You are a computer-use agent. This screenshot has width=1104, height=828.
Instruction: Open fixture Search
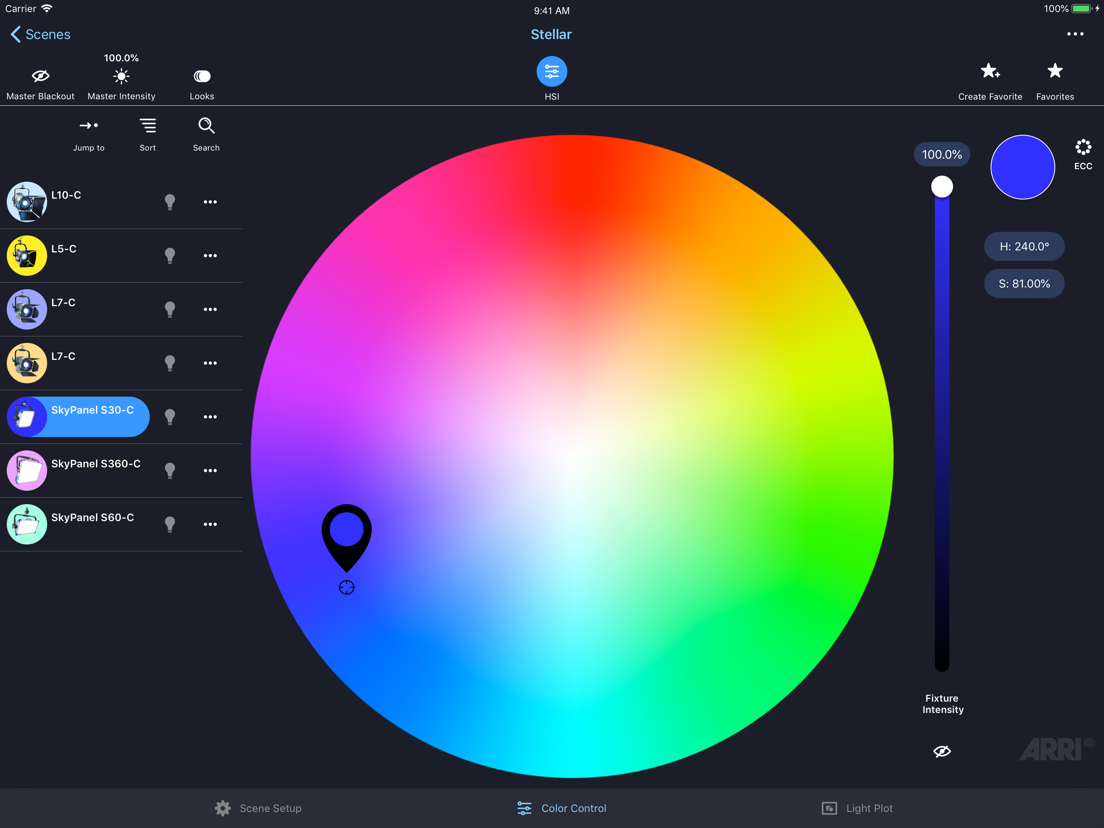pyautogui.click(x=206, y=134)
